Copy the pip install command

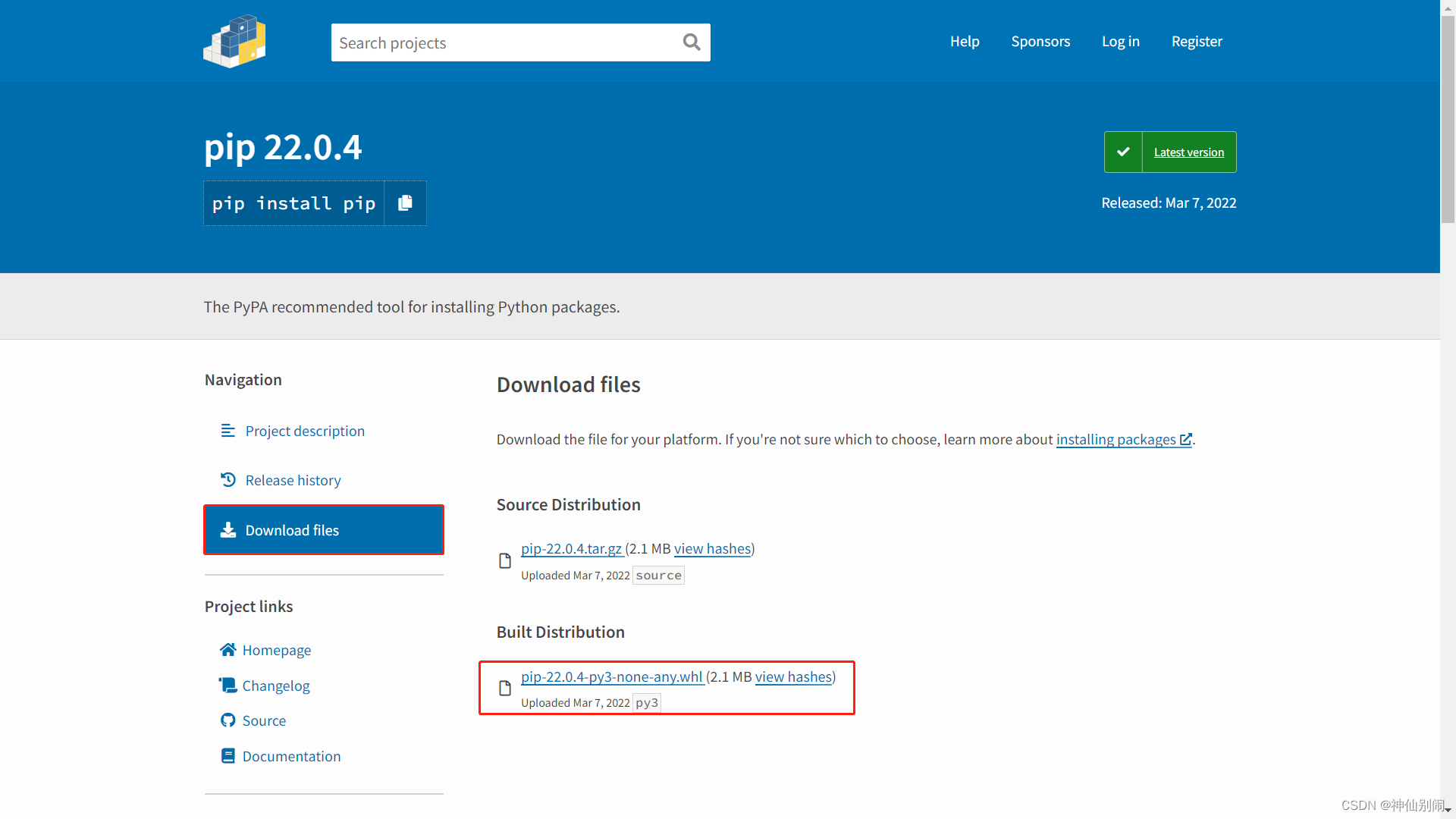405,203
